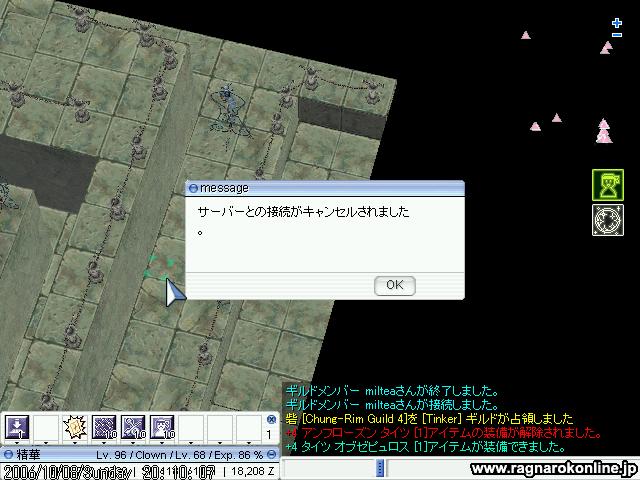Open the arrow under the face-portrait skill slot

(162, 442)
